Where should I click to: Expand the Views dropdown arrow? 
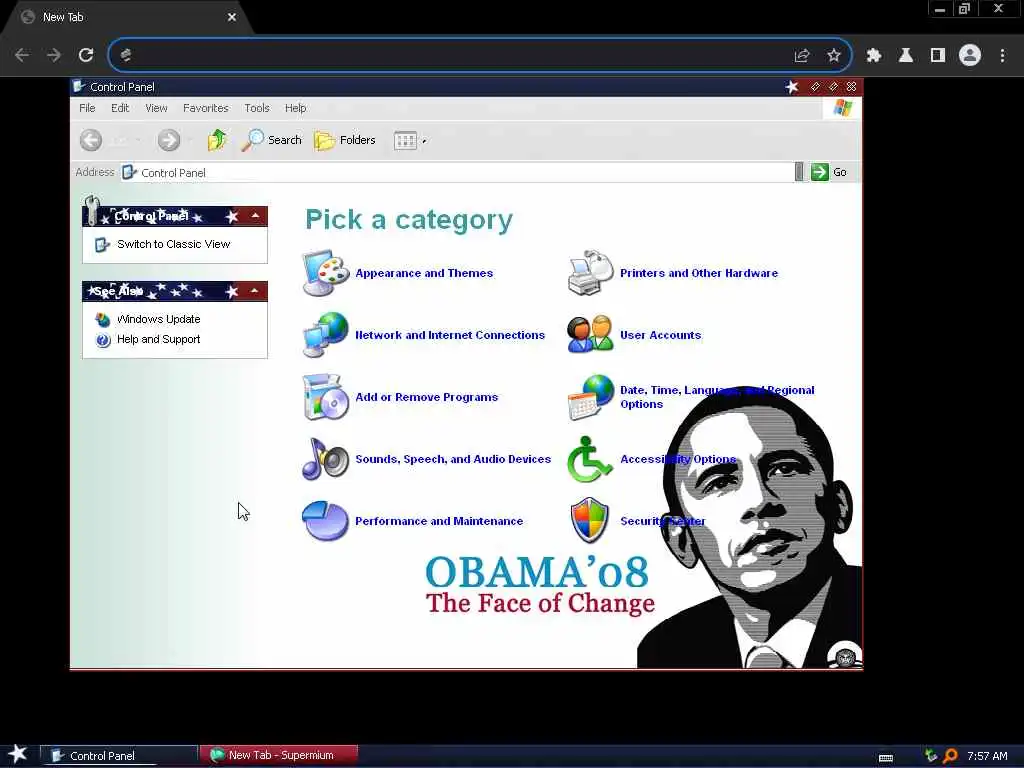(x=424, y=141)
